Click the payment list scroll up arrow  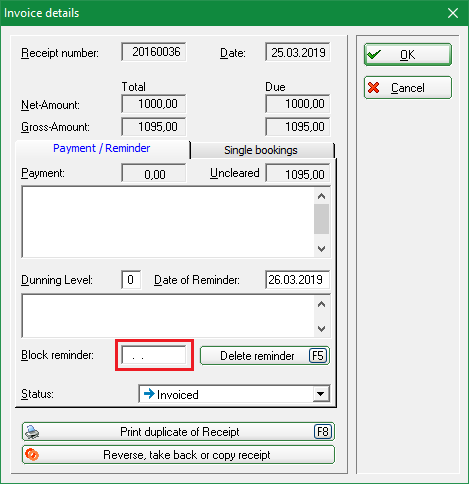(321, 196)
